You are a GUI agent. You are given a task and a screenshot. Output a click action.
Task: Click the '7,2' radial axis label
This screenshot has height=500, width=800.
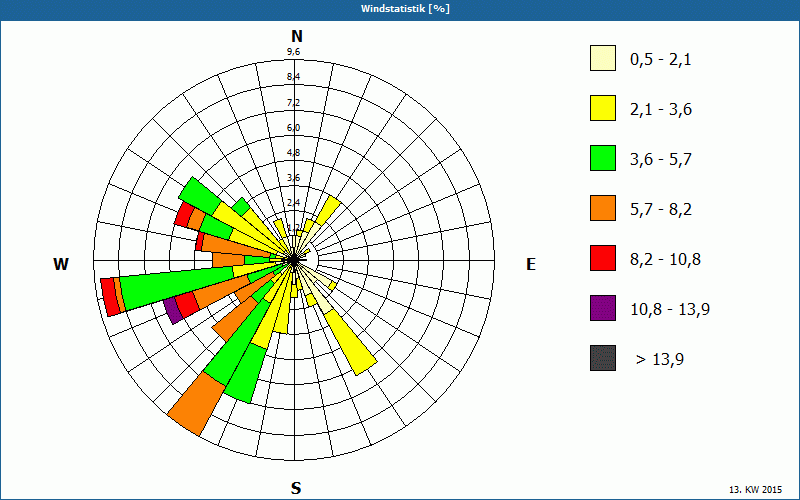pos(293,103)
